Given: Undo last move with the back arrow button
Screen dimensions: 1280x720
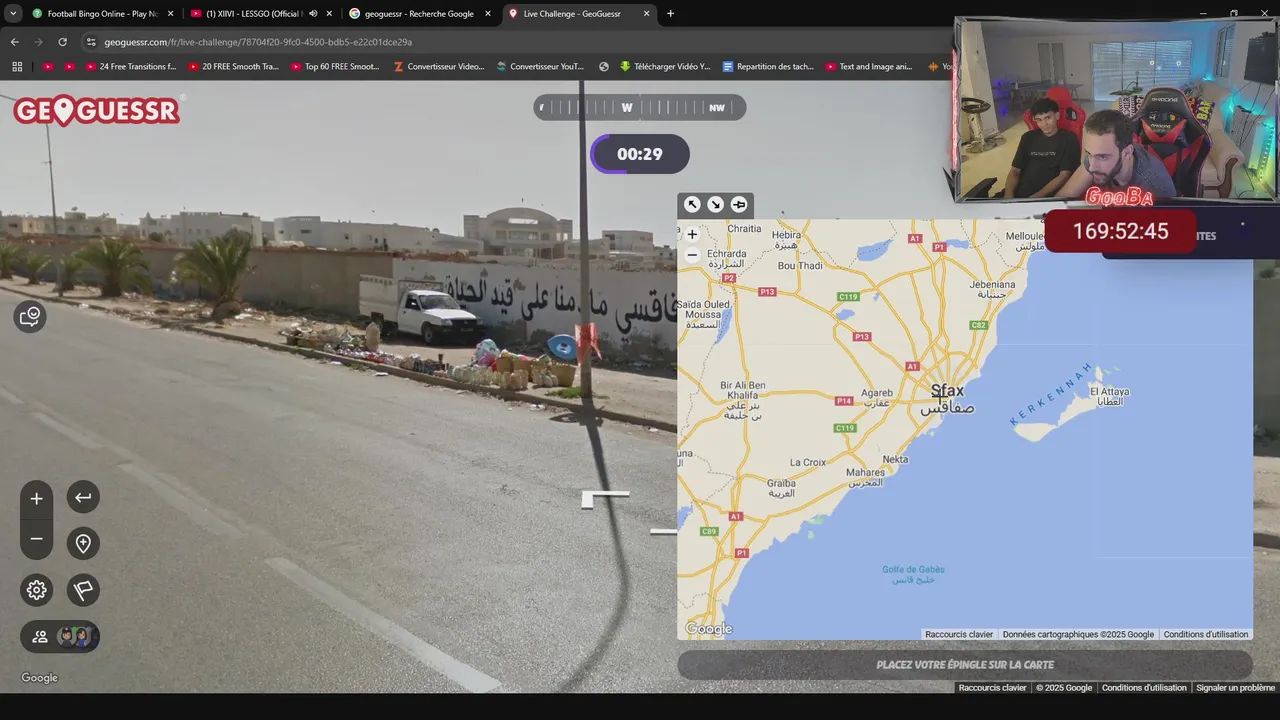Looking at the screenshot, I should tap(83, 497).
